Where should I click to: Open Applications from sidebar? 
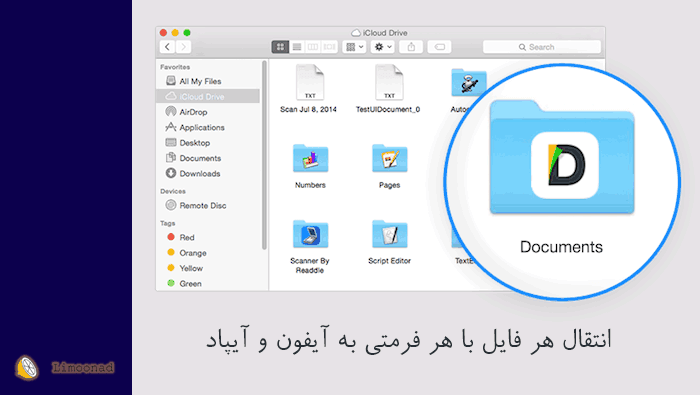click(208, 127)
